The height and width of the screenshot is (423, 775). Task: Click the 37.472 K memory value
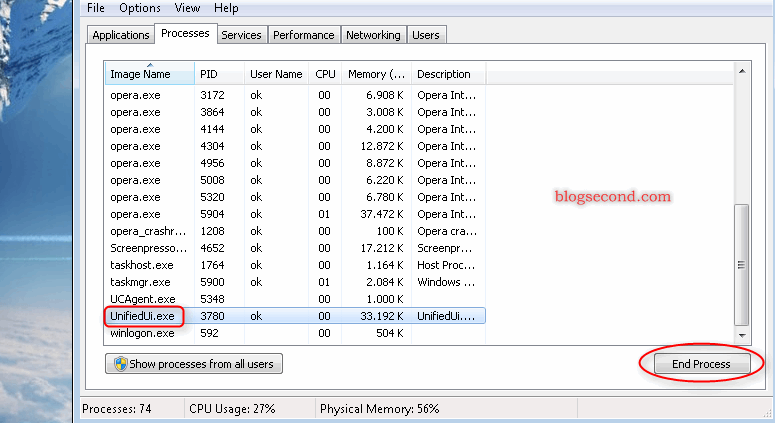pyautogui.click(x=382, y=214)
